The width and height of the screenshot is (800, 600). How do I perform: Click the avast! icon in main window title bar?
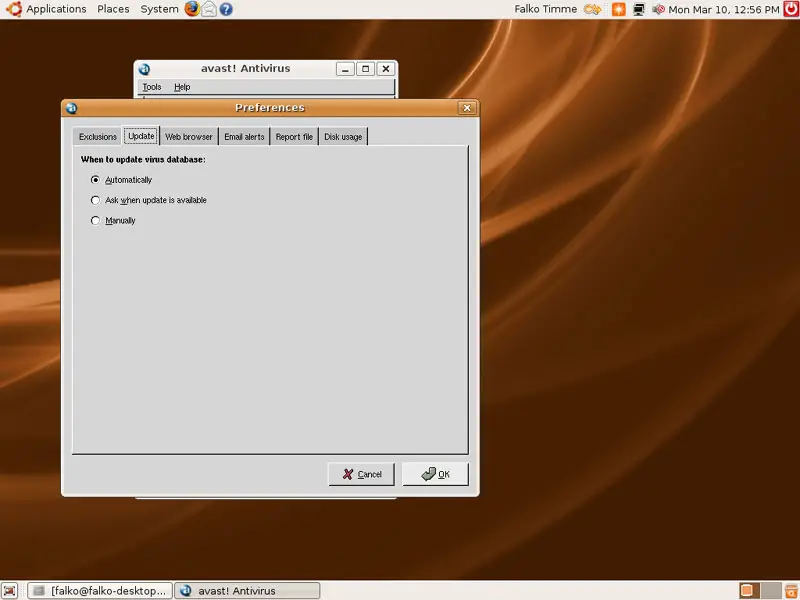[x=144, y=69]
